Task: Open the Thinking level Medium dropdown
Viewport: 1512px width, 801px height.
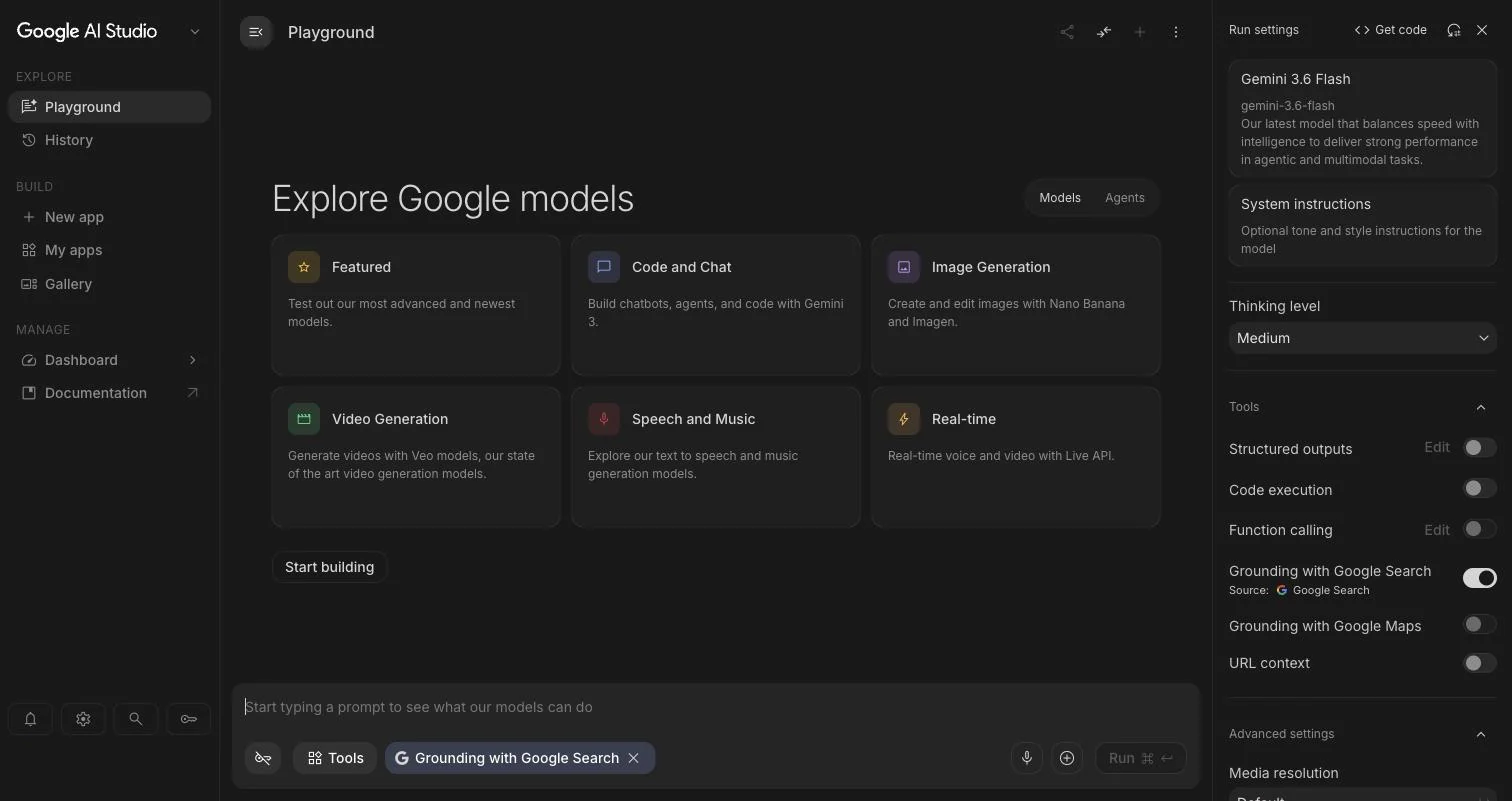Action: (x=1362, y=338)
